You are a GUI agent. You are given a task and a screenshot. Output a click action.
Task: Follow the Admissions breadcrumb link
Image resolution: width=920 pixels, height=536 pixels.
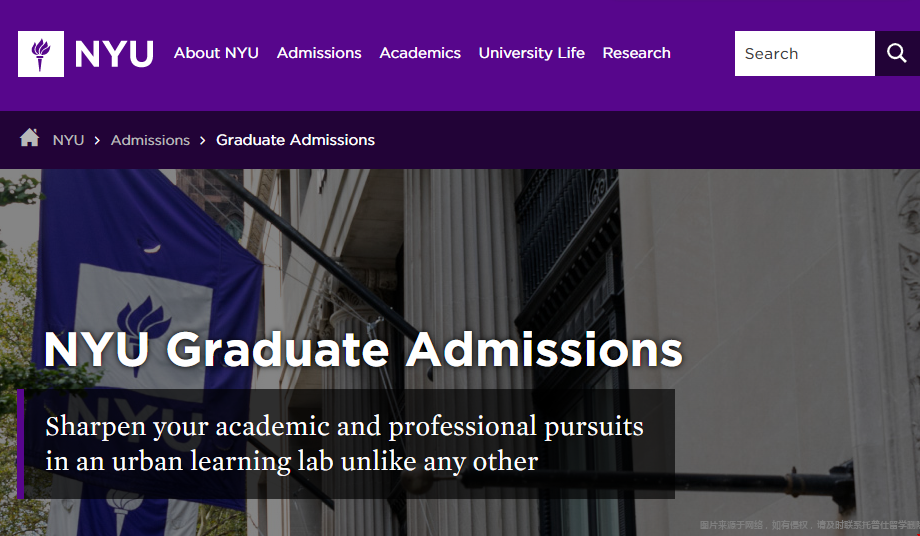(x=150, y=140)
